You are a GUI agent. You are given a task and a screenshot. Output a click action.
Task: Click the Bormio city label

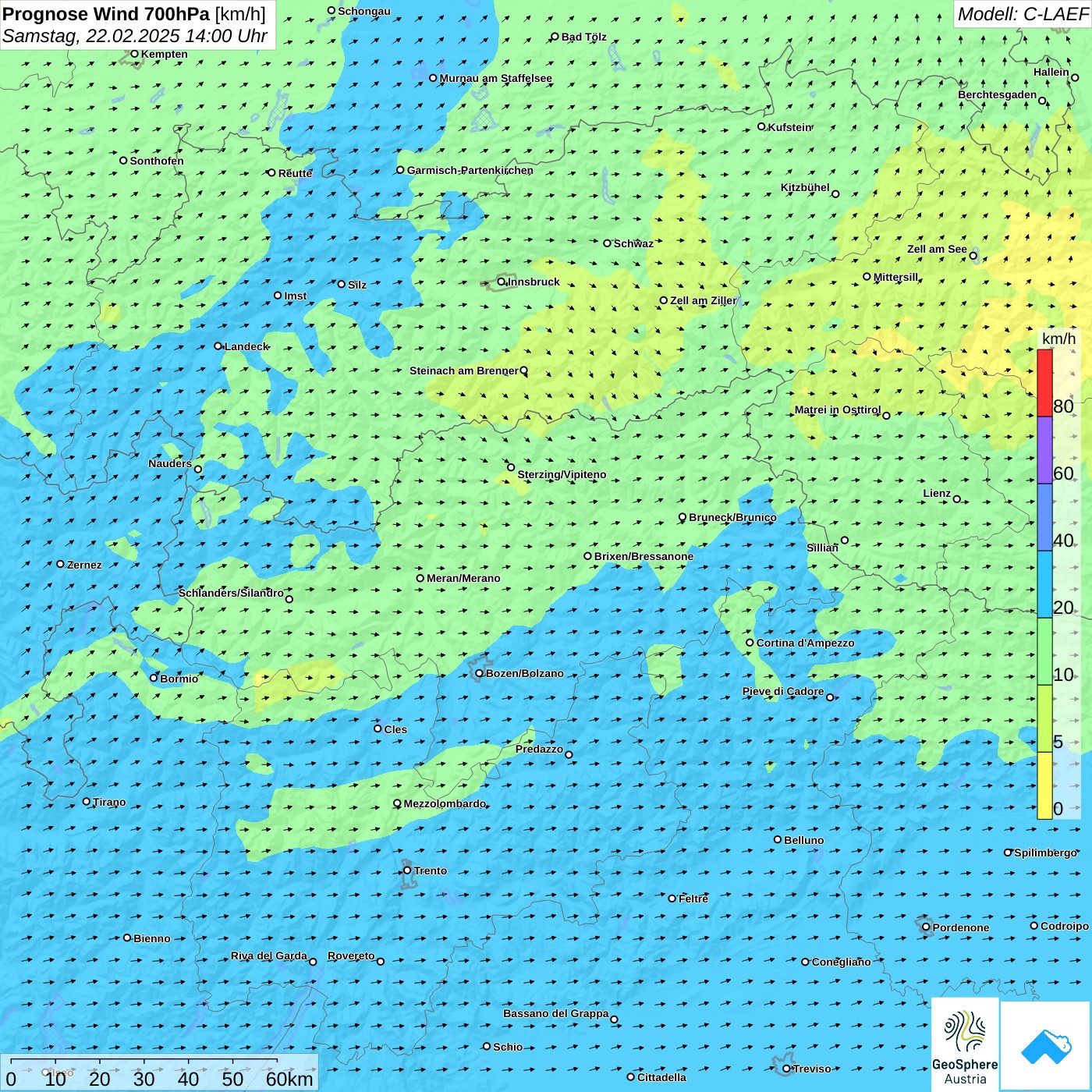(x=179, y=679)
